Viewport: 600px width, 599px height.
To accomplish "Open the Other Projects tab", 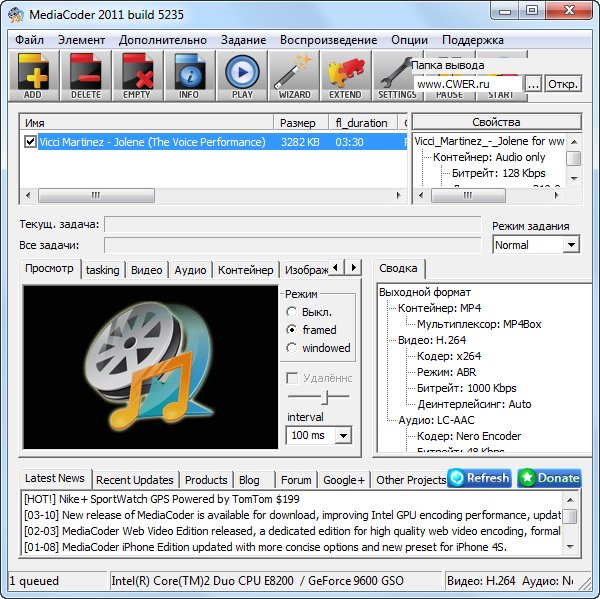I will pyautogui.click(x=411, y=480).
